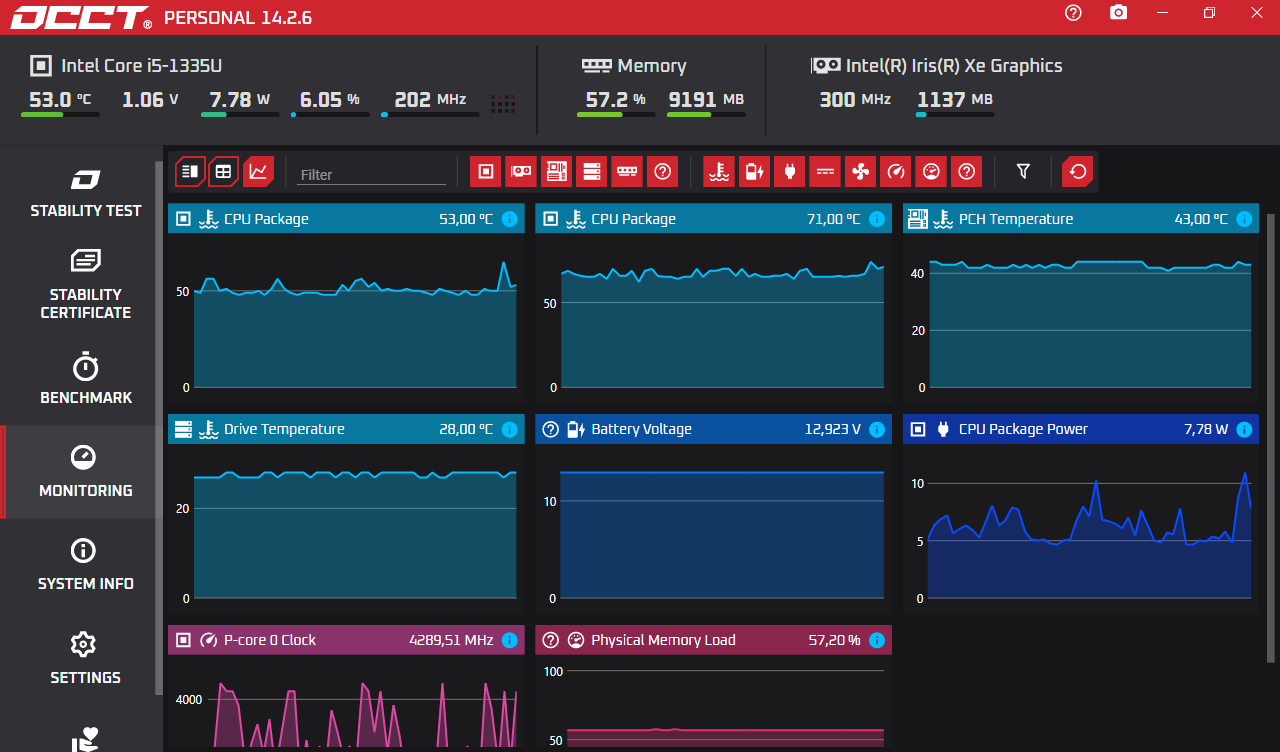The width and height of the screenshot is (1280, 752).
Task: Open info for Drive Temperature card
Action: pos(510,429)
